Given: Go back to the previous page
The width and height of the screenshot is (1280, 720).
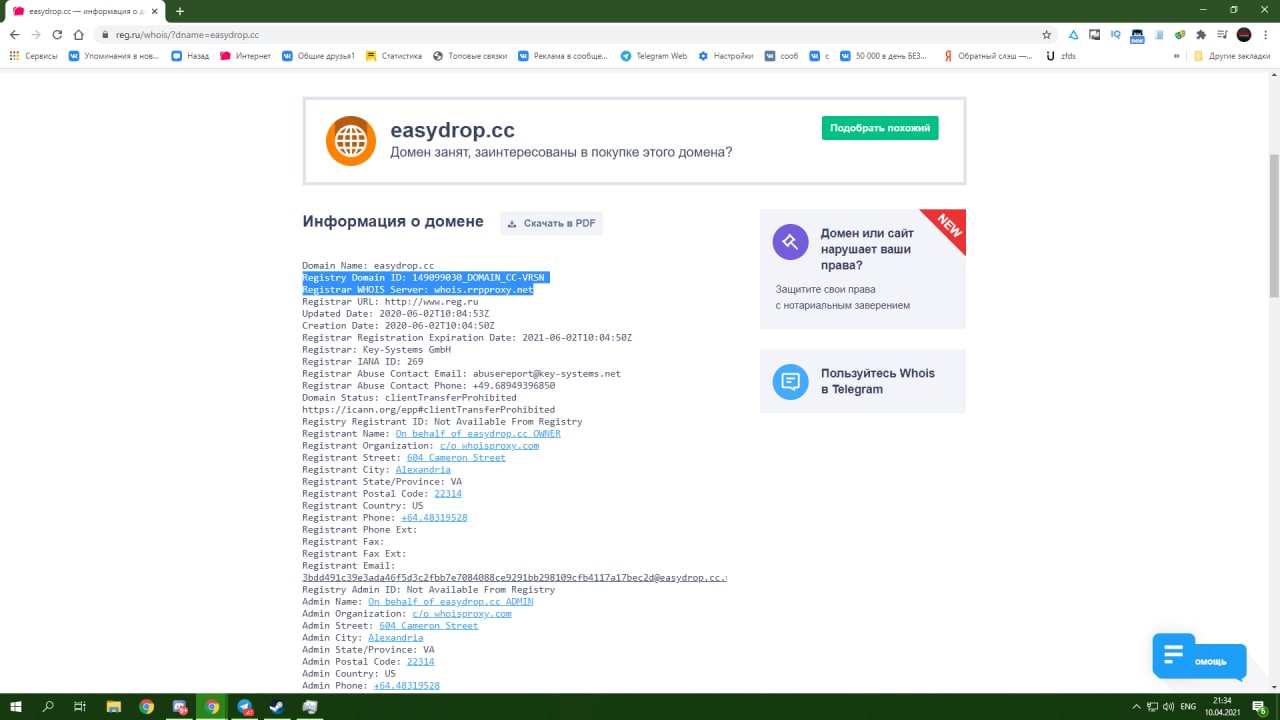Looking at the screenshot, I should [x=14, y=34].
